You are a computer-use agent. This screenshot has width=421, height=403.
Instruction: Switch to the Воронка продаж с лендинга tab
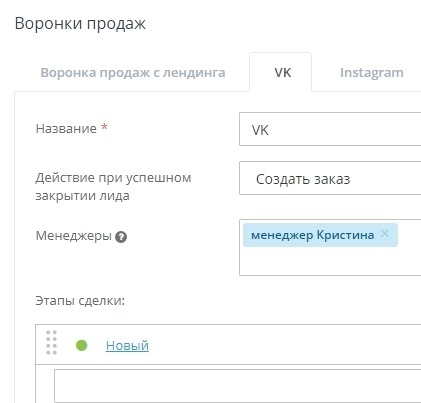coord(133,73)
